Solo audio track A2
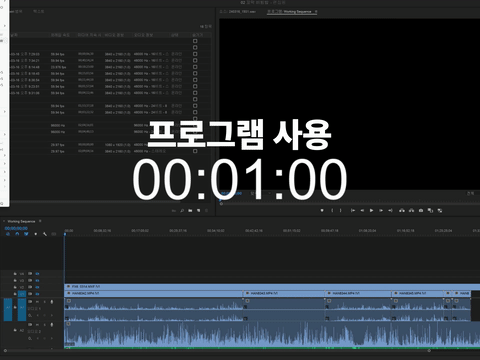This screenshot has height=360, width=480. [44, 324]
